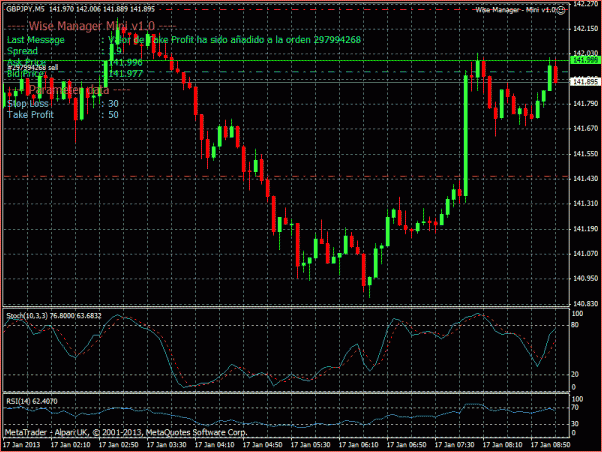Click the '17 Jan 06:50' time axis label
The image size is (602, 452).
click(407, 445)
